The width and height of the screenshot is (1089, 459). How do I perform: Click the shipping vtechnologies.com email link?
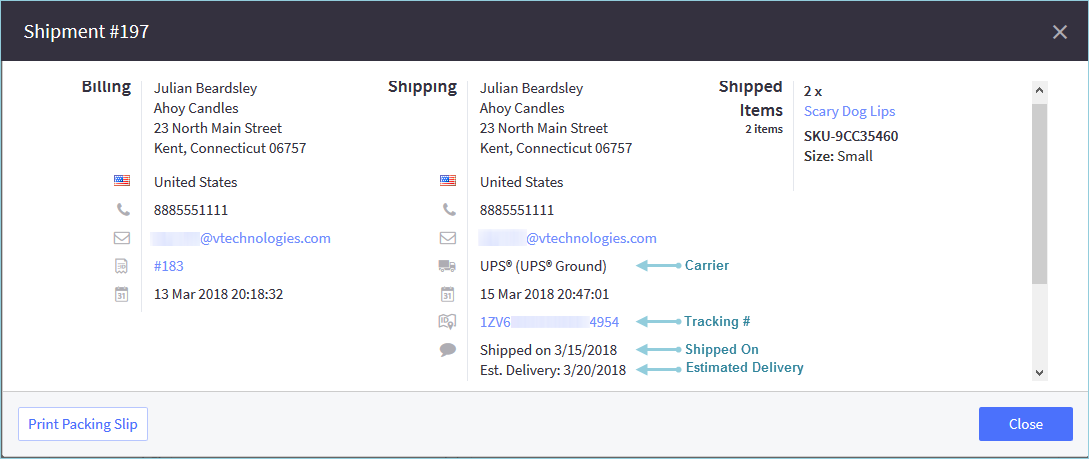568,238
